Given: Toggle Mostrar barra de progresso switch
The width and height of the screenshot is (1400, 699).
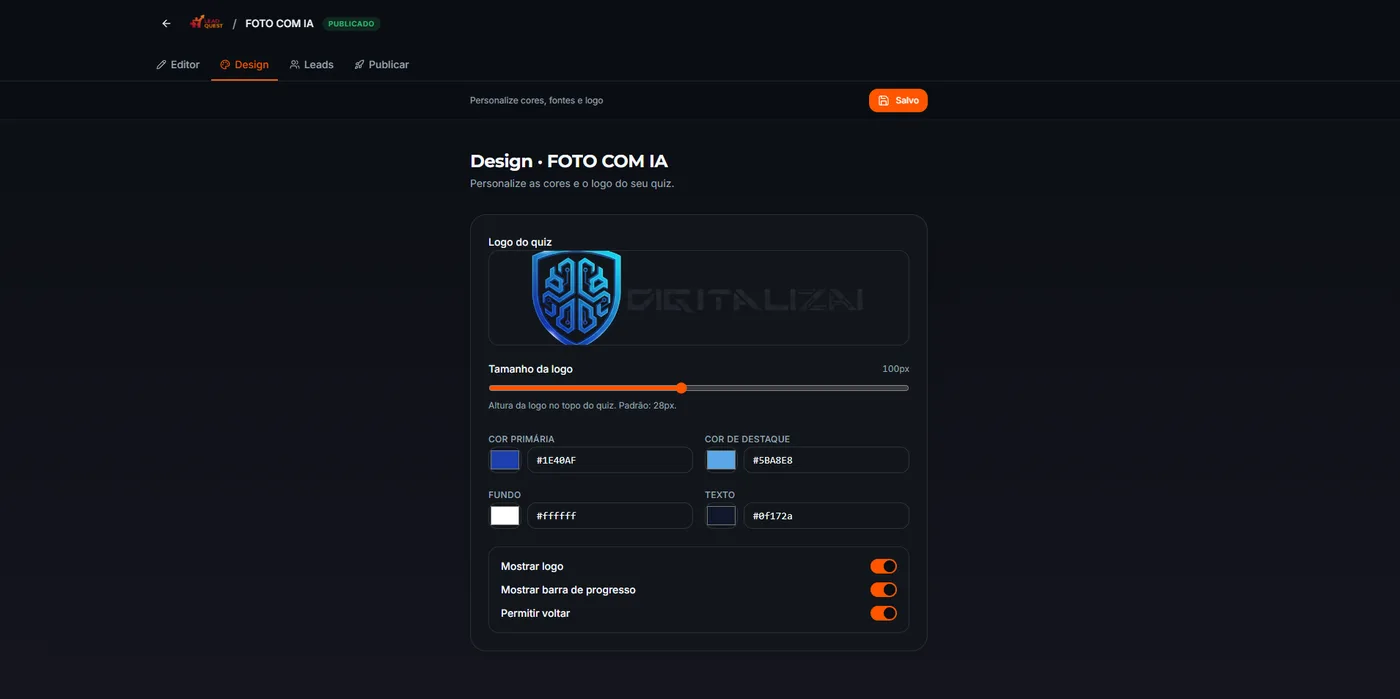Looking at the screenshot, I should tap(883, 590).
